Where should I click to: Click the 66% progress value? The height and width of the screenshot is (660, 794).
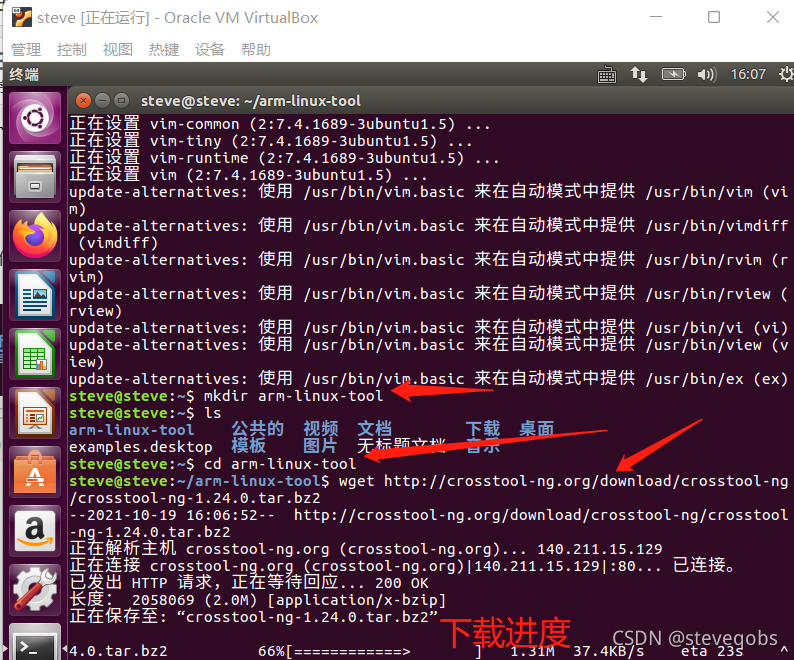(272, 651)
